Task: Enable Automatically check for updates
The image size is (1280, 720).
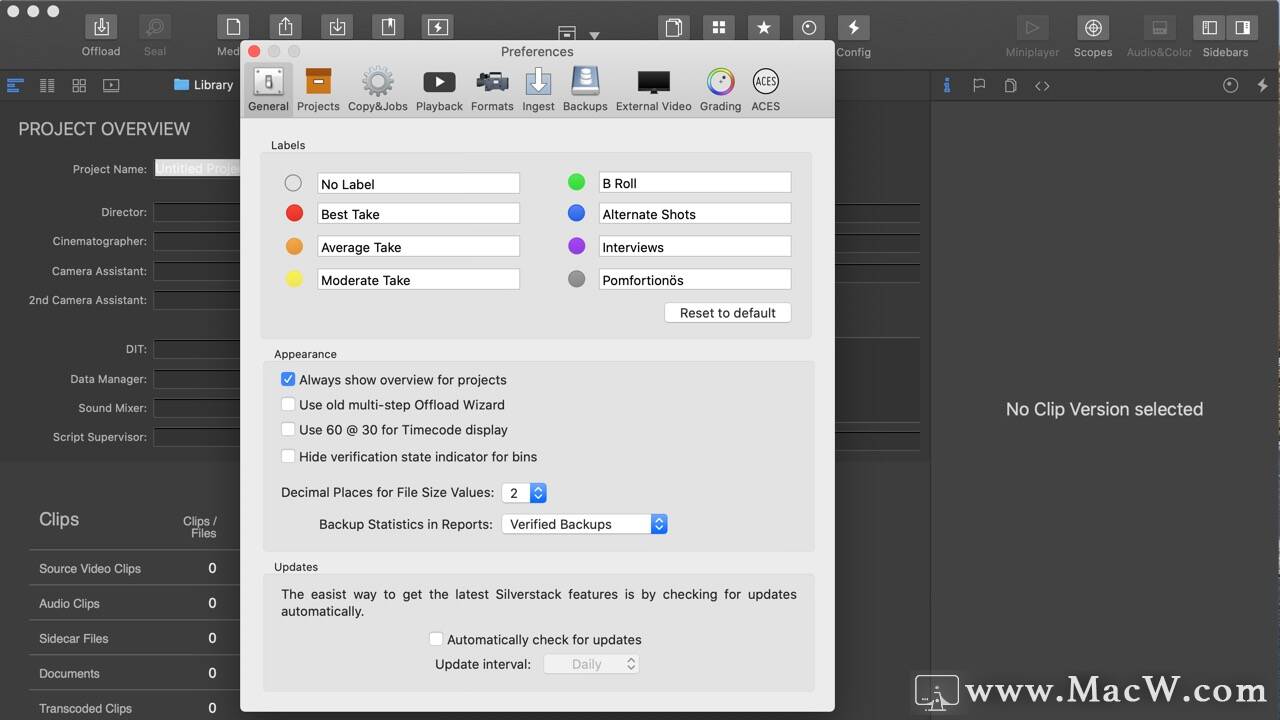Action: point(436,639)
